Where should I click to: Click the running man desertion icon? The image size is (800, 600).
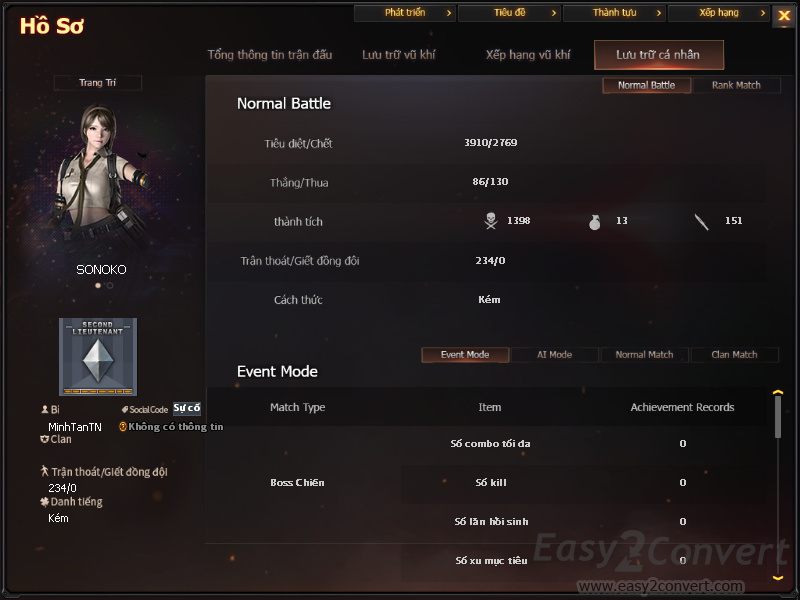tap(45, 470)
